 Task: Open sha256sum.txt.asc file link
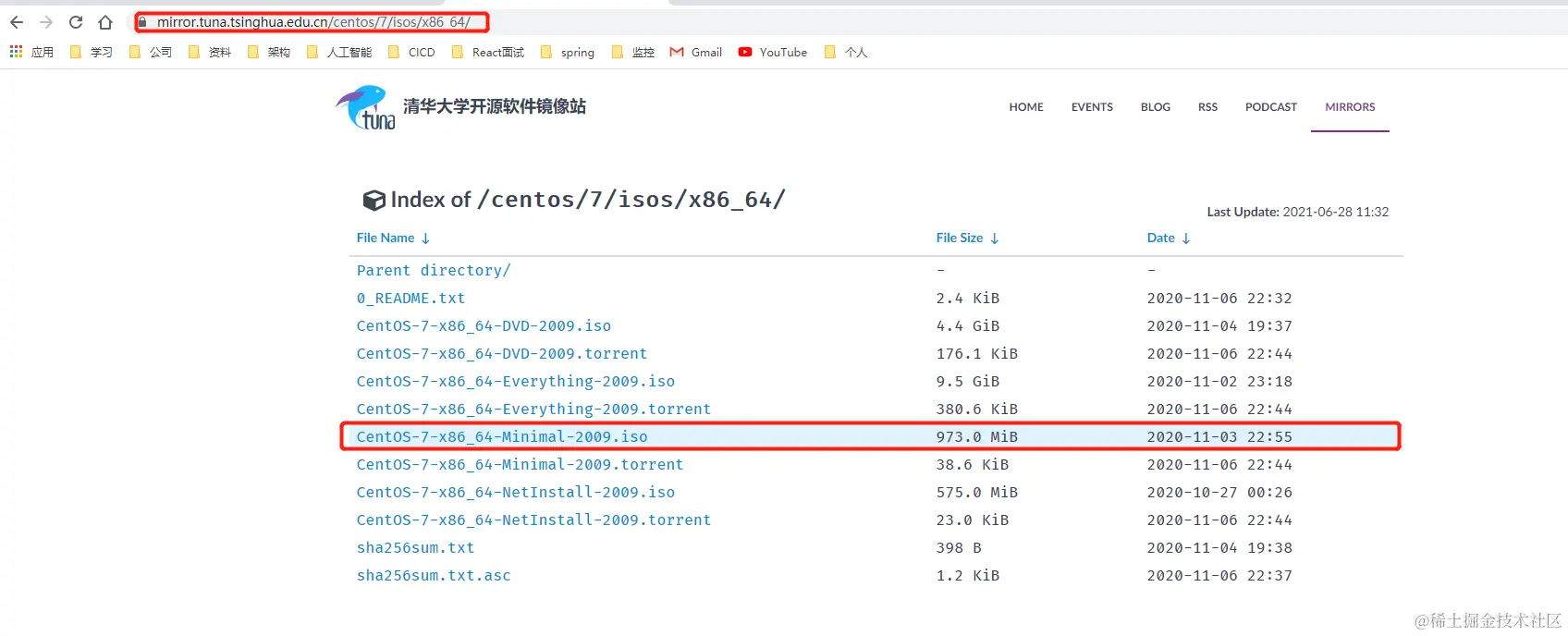[434, 576]
